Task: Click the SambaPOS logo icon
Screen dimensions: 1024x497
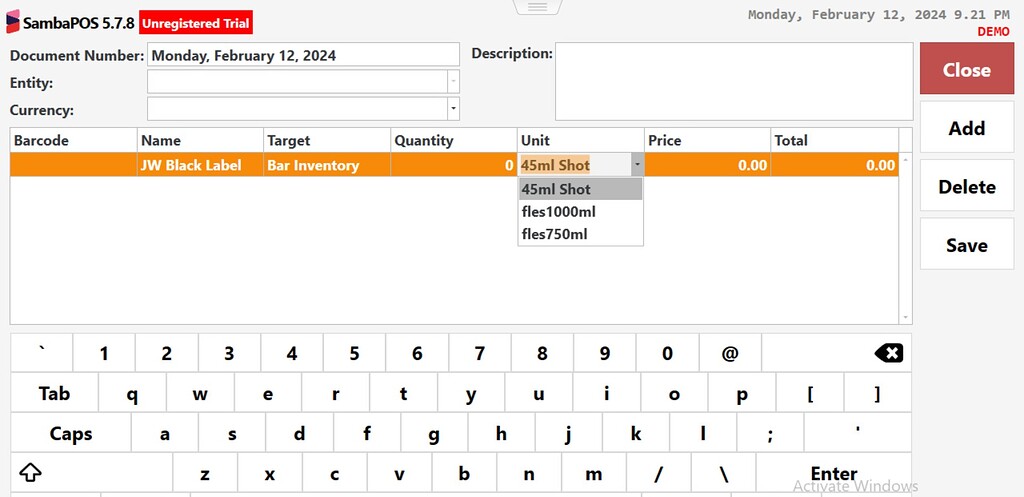Action: coord(12,22)
